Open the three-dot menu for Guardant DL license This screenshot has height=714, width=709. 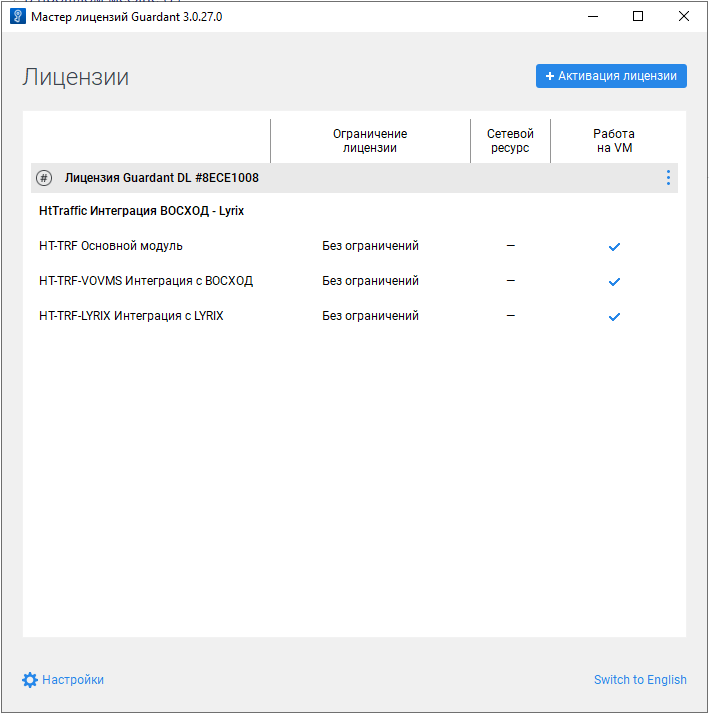coord(668,178)
